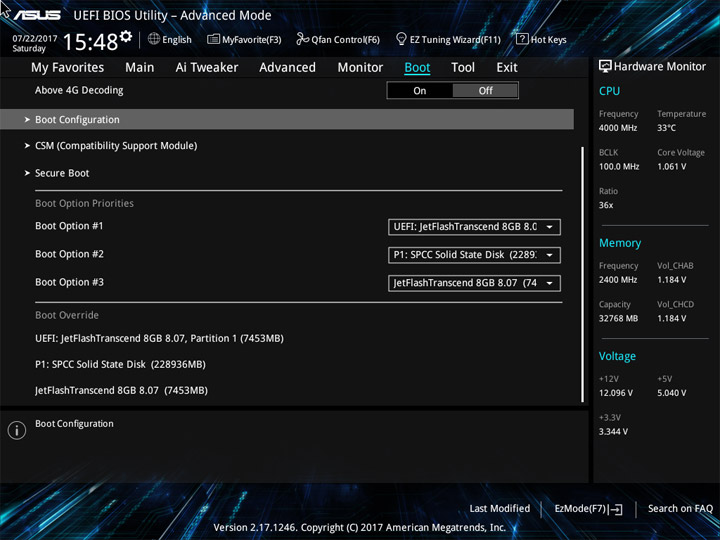Open the Exit tab

click(507, 68)
